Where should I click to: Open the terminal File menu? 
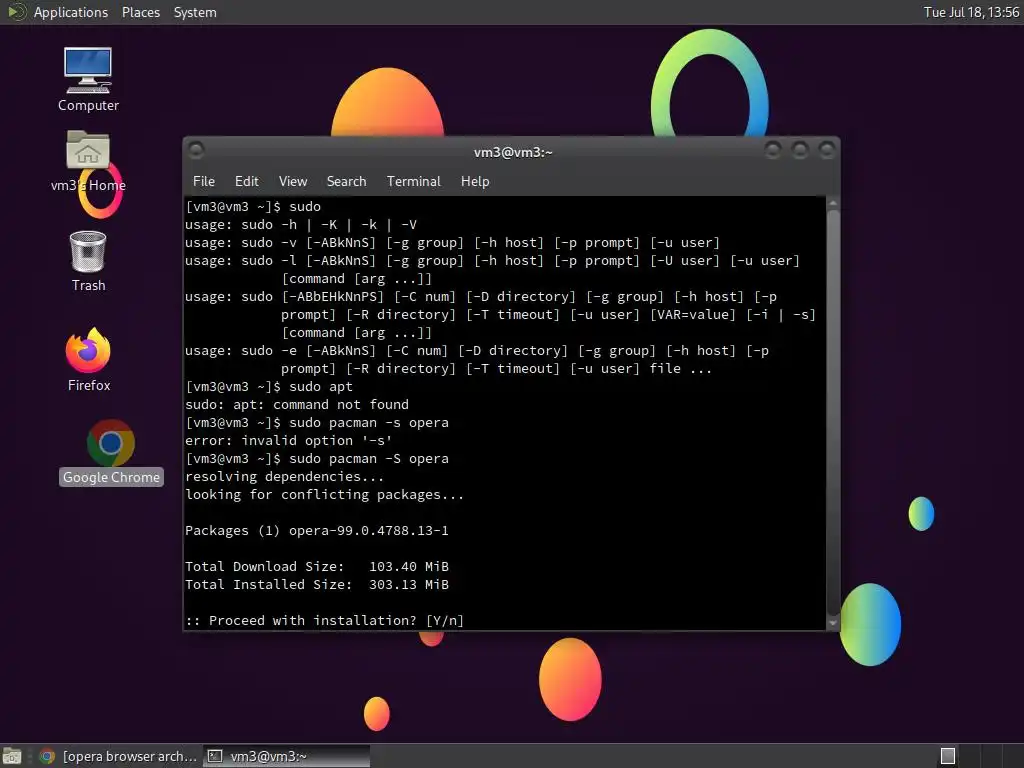pyautogui.click(x=204, y=182)
